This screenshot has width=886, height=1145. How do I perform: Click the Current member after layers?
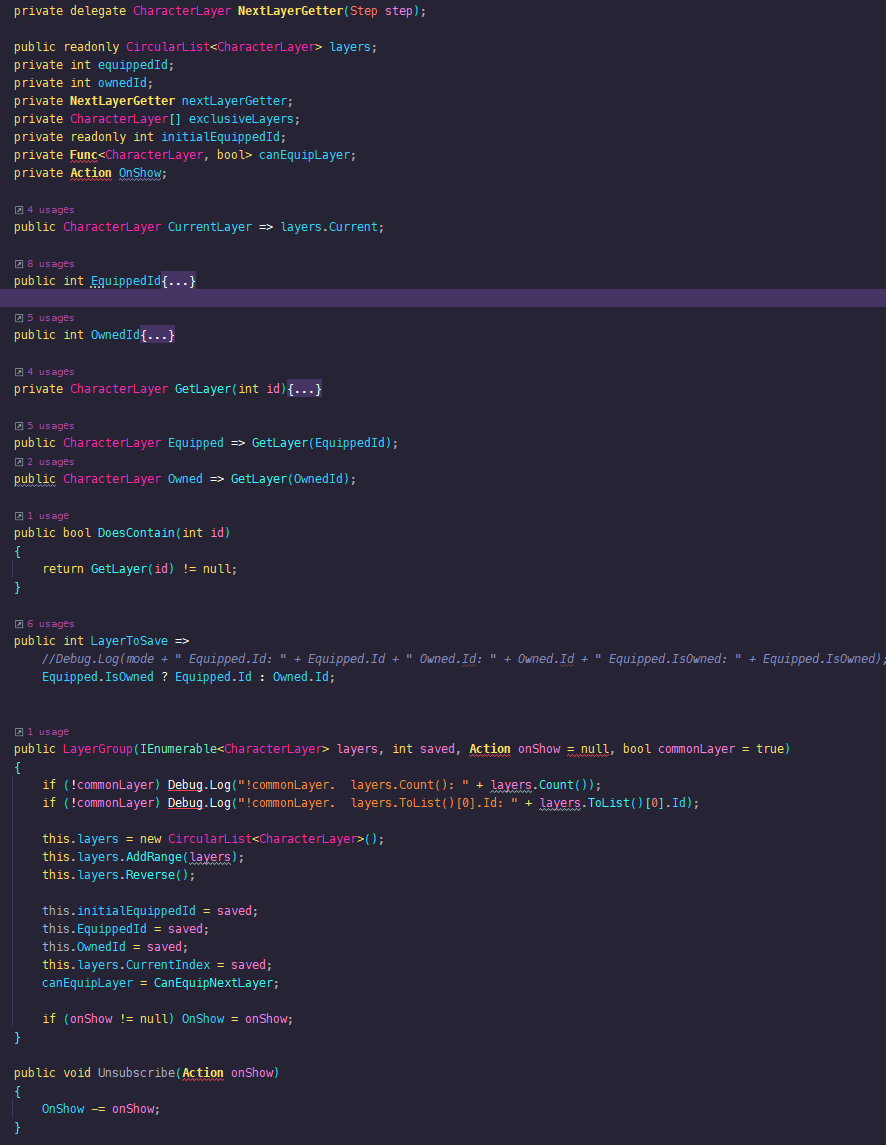pos(353,227)
